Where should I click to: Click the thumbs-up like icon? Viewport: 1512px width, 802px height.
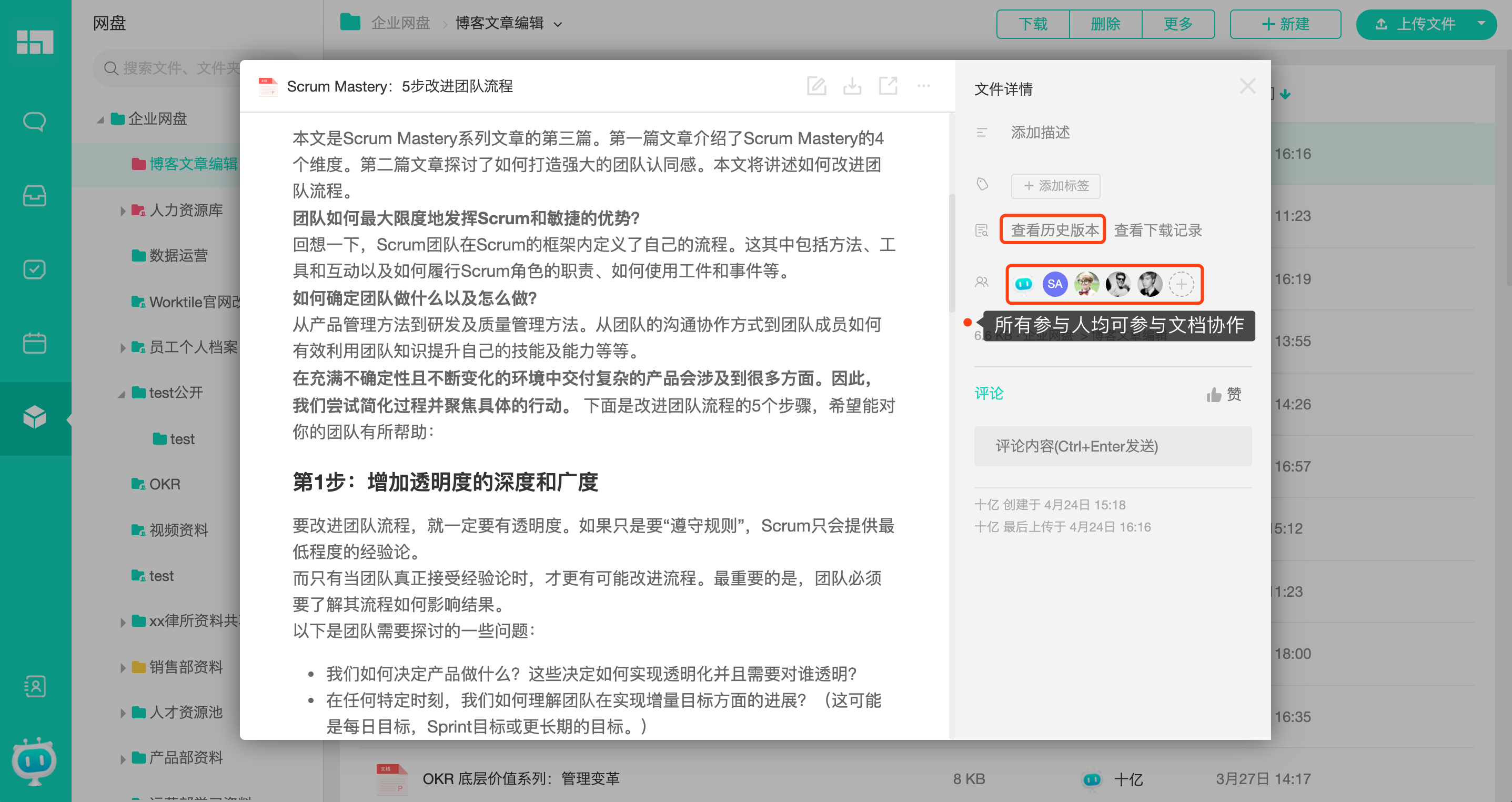[1214, 395]
